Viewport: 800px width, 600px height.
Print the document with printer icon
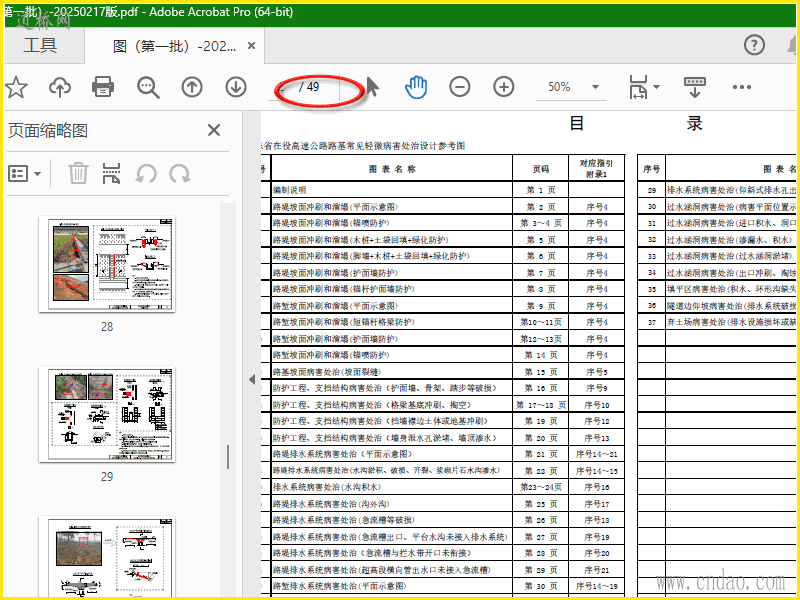point(103,87)
